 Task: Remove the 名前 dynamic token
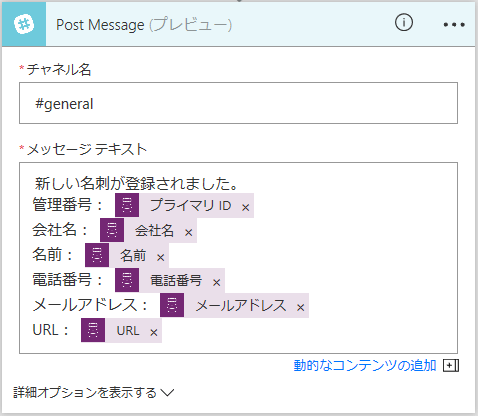coord(161,257)
